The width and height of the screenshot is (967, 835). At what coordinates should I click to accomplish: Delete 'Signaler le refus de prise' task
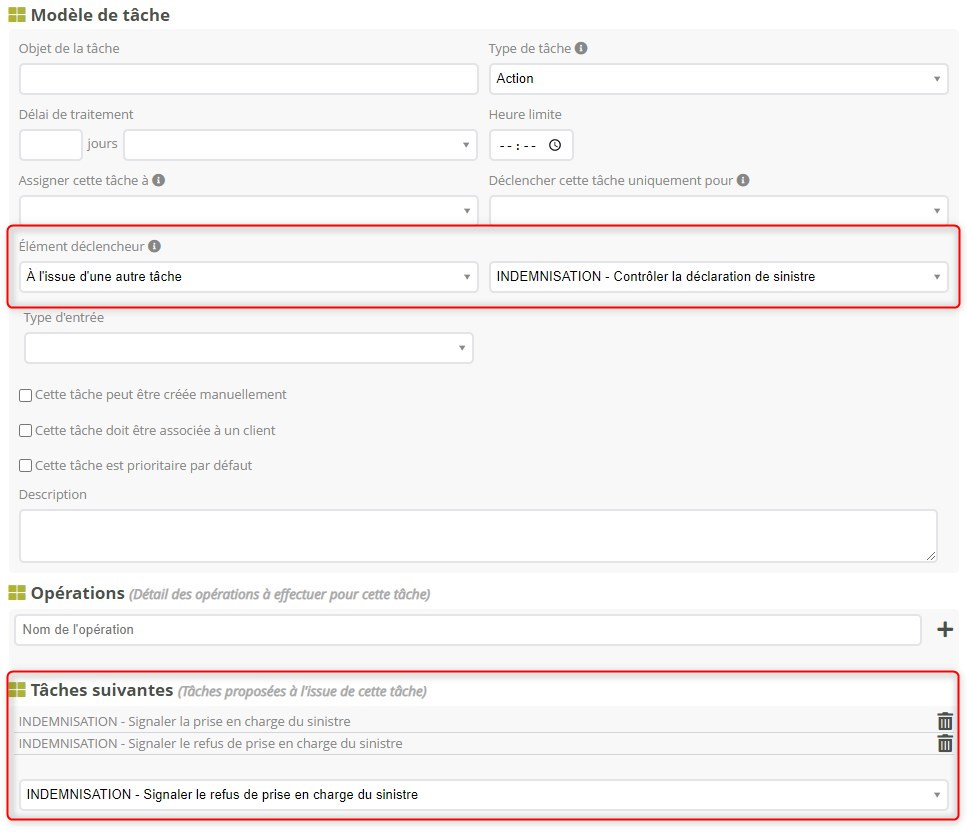coord(944,743)
